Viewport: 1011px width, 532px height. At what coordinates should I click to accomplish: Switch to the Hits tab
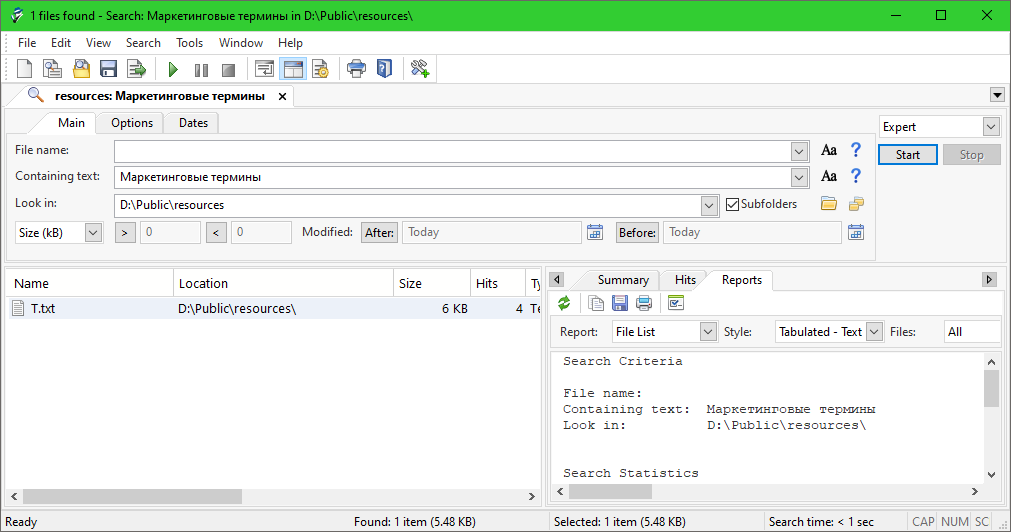tap(685, 280)
